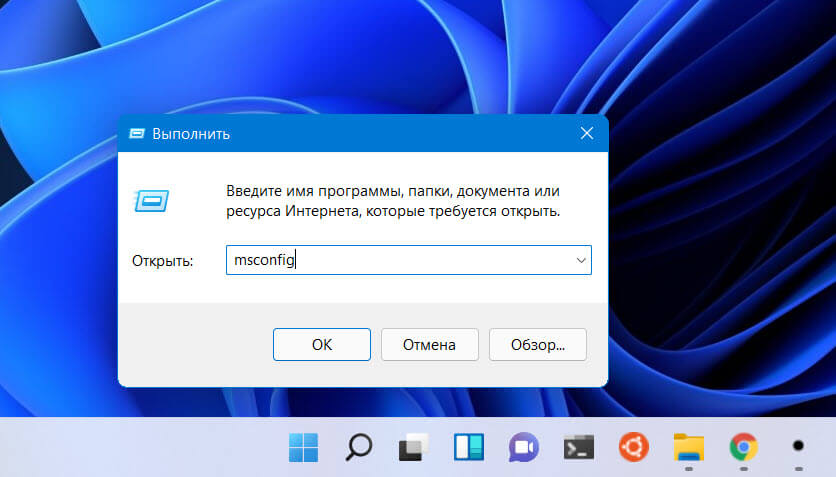Screen dimensions: 836x477
Task: Click the OK button in Run dialog
Action: click(x=321, y=344)
